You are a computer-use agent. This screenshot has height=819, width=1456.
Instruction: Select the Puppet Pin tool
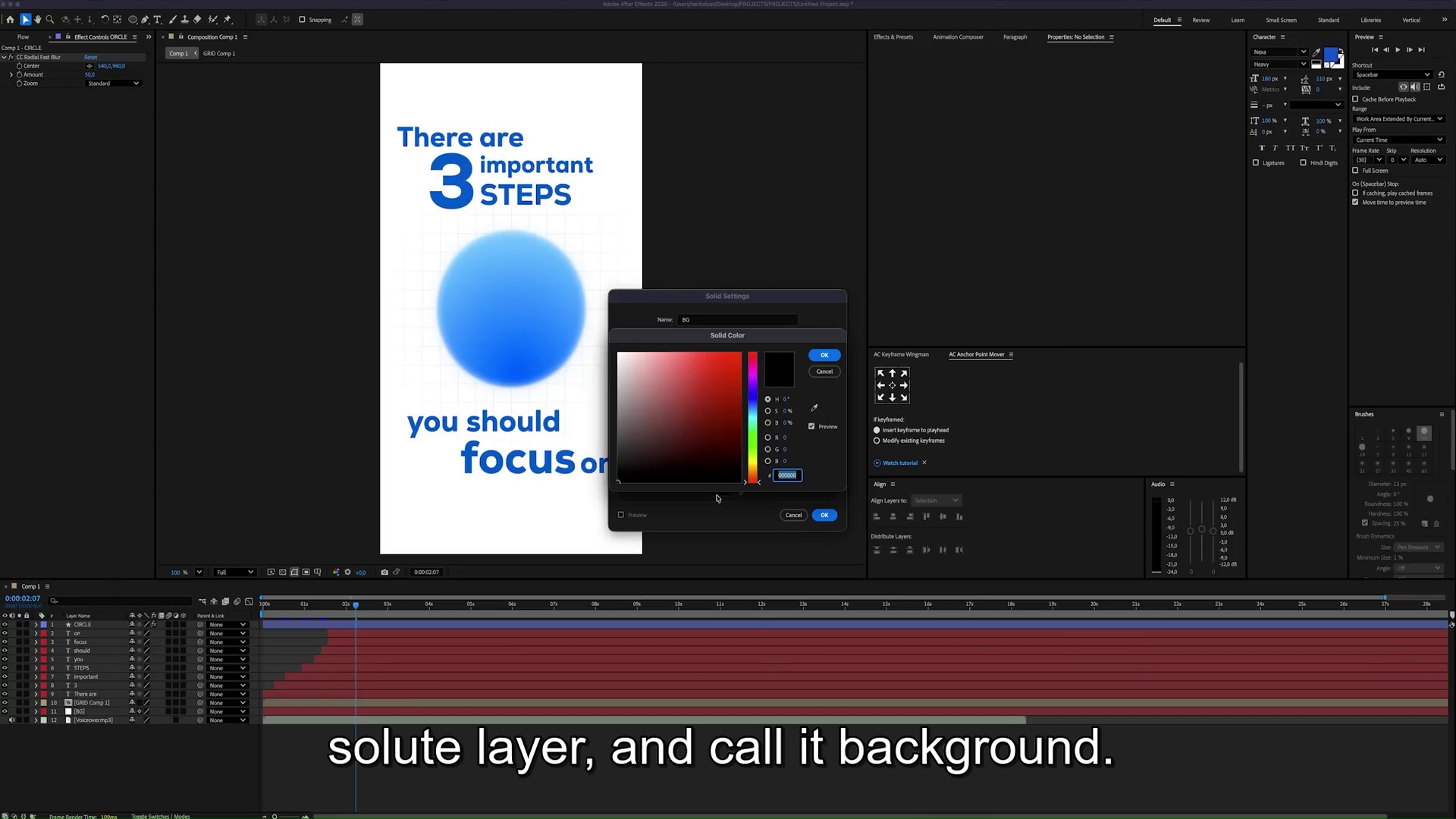coord(227,20)
